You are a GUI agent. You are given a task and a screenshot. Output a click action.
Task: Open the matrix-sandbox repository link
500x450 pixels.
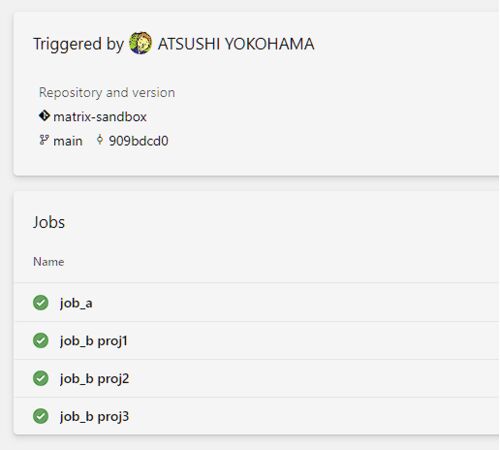(x=100, y=117)
